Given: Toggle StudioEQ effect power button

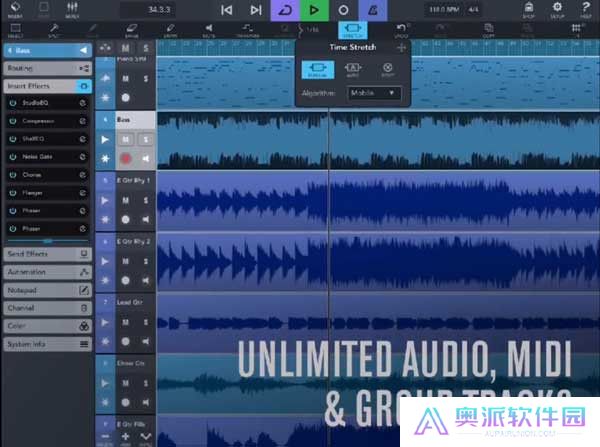Looking at the screenshot, I should point(13,103).
